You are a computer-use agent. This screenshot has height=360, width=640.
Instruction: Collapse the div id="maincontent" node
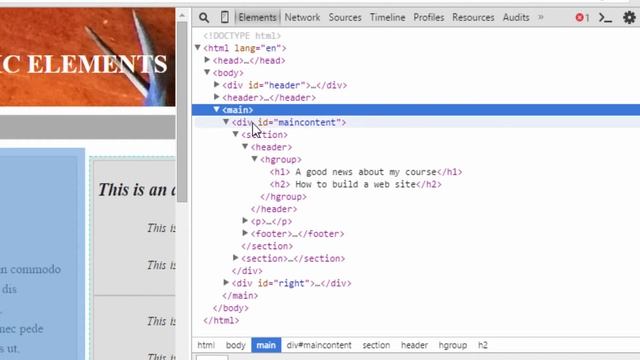tap(226, 122)
